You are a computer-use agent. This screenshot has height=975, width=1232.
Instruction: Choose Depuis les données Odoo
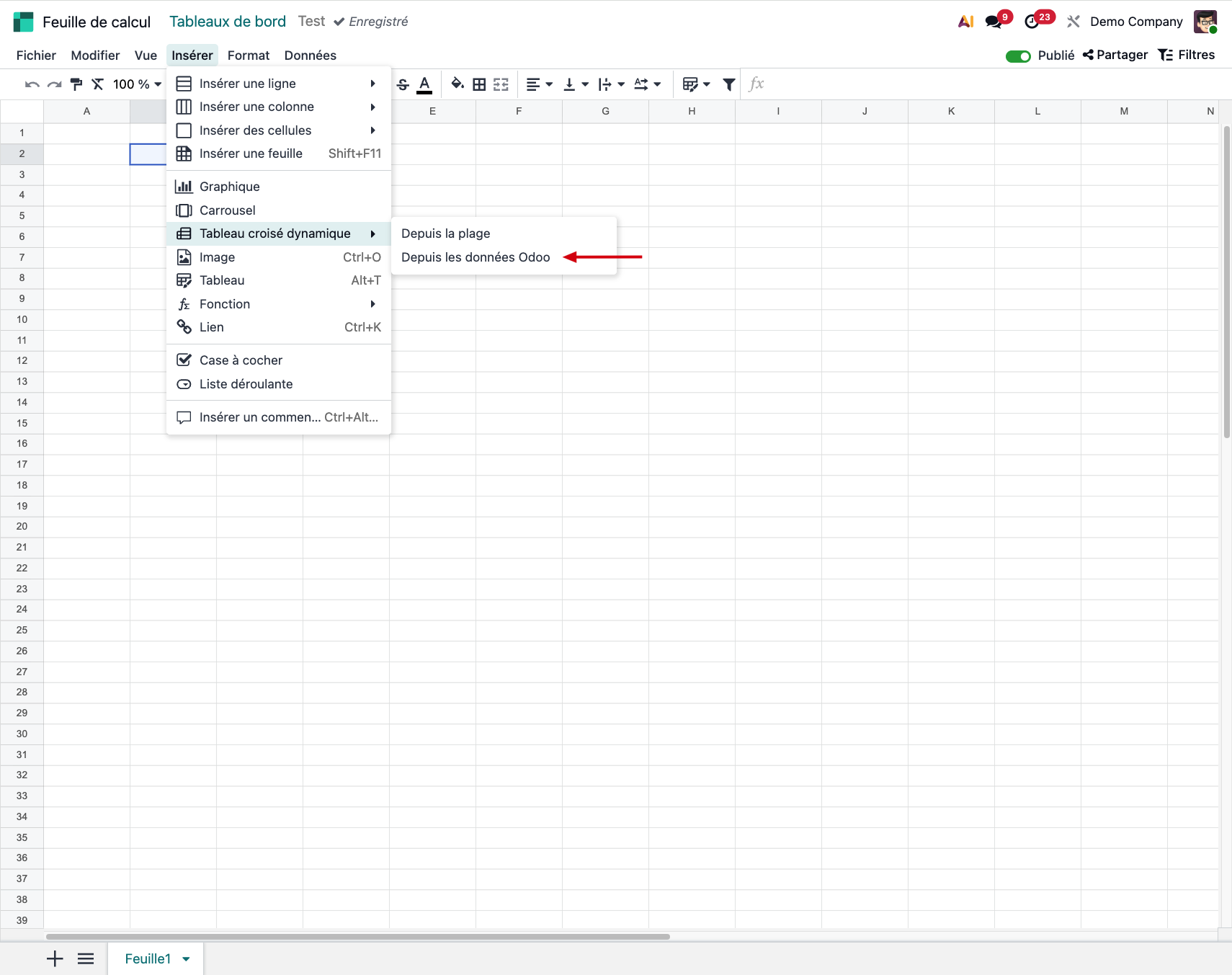coord(476,257)
